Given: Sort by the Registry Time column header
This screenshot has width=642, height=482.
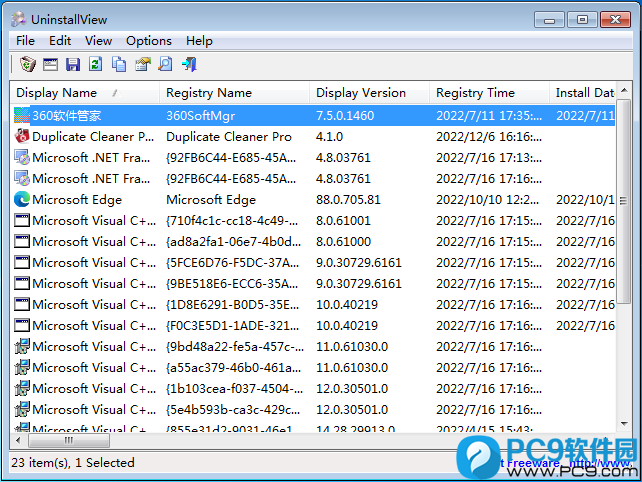Looking at the screenshot, I should click(489, 93).
